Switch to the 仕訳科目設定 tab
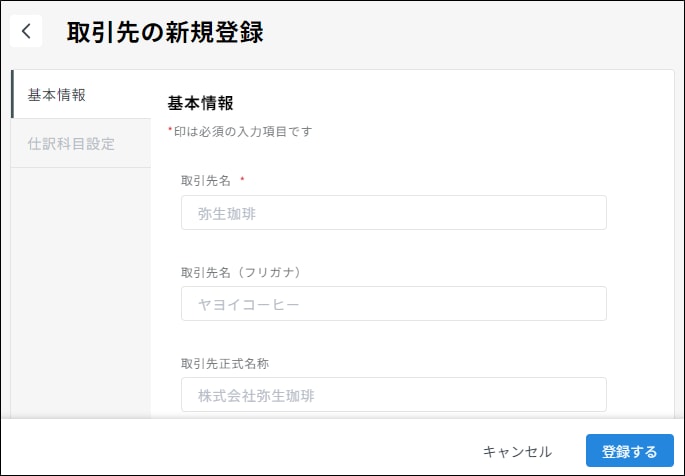 81,143
